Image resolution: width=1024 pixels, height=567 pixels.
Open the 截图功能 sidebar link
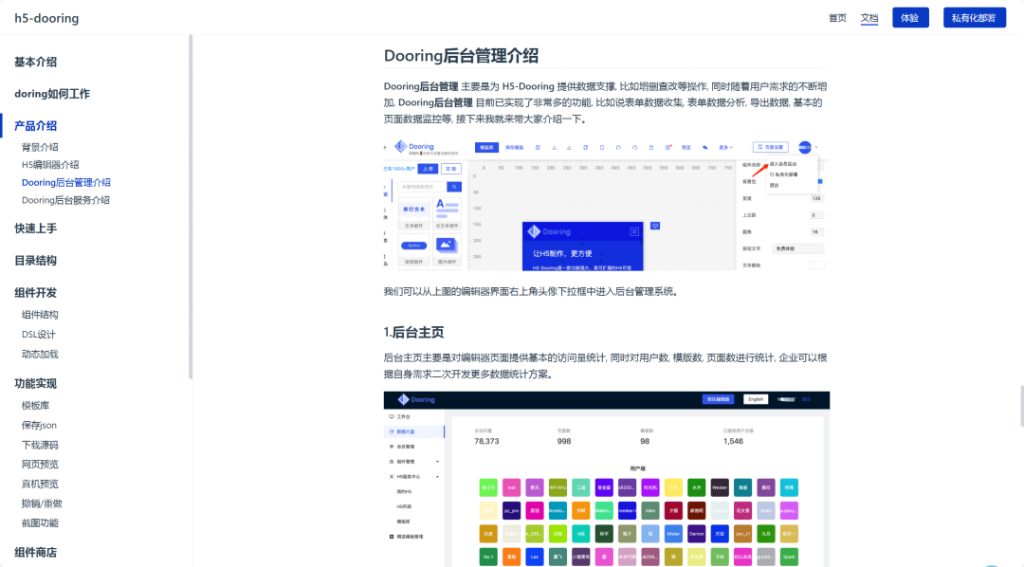pos(40,523)
